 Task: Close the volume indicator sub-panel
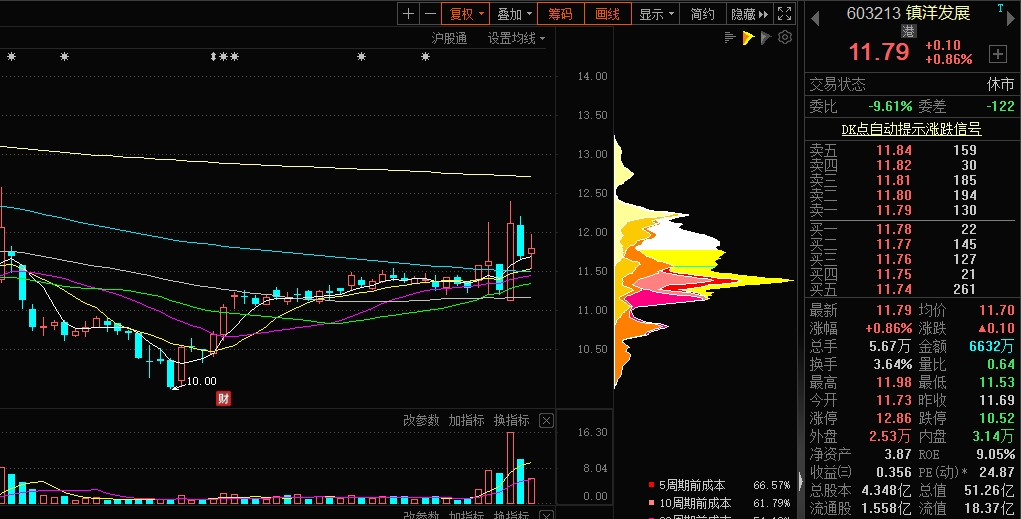point(546,421)
